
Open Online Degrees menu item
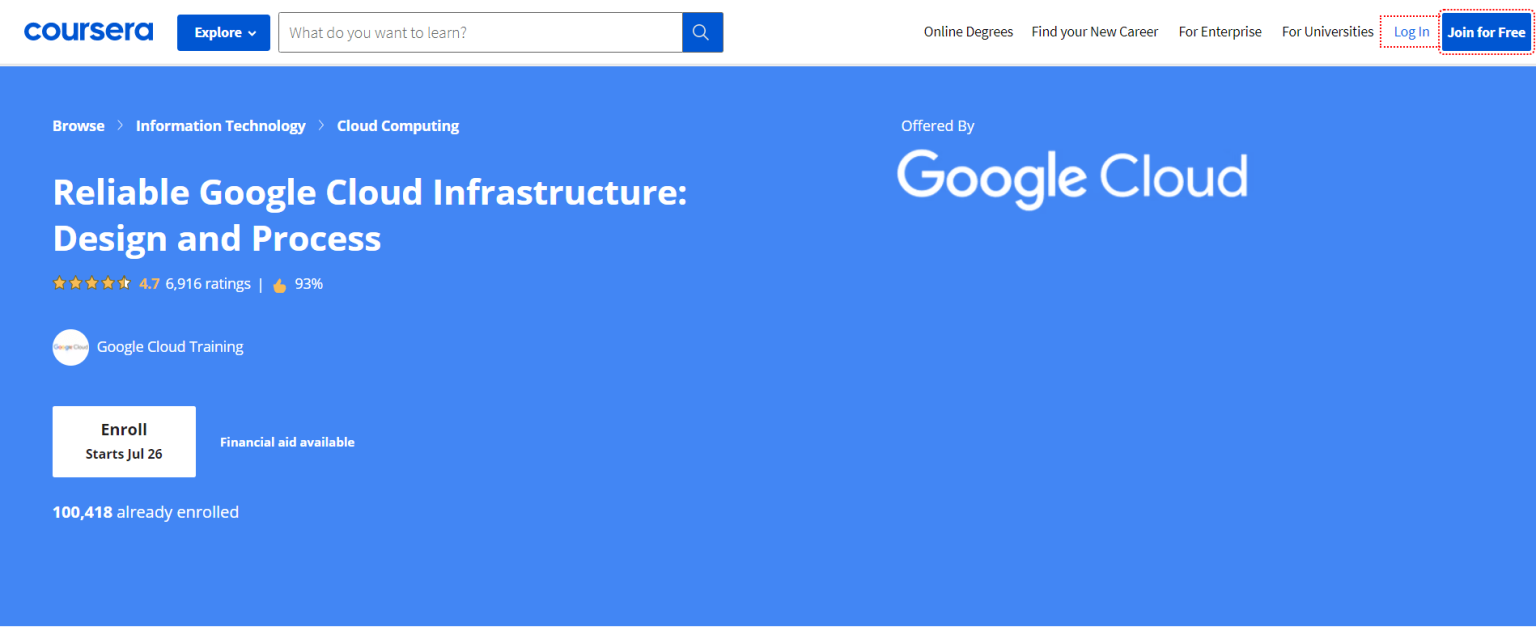pos(968,32)
